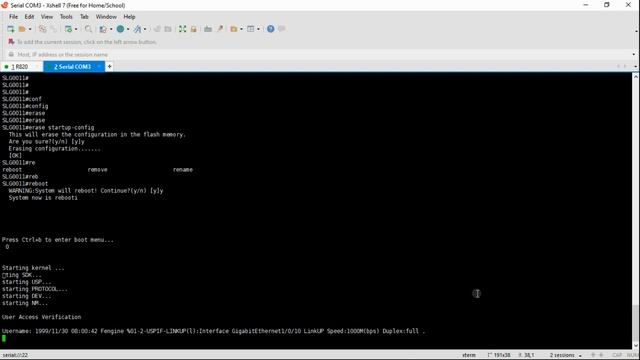The height and width of the screenshot is (360, 640).
Task: Click the speech bubble feedback icon
Action: tap(282, 29)
